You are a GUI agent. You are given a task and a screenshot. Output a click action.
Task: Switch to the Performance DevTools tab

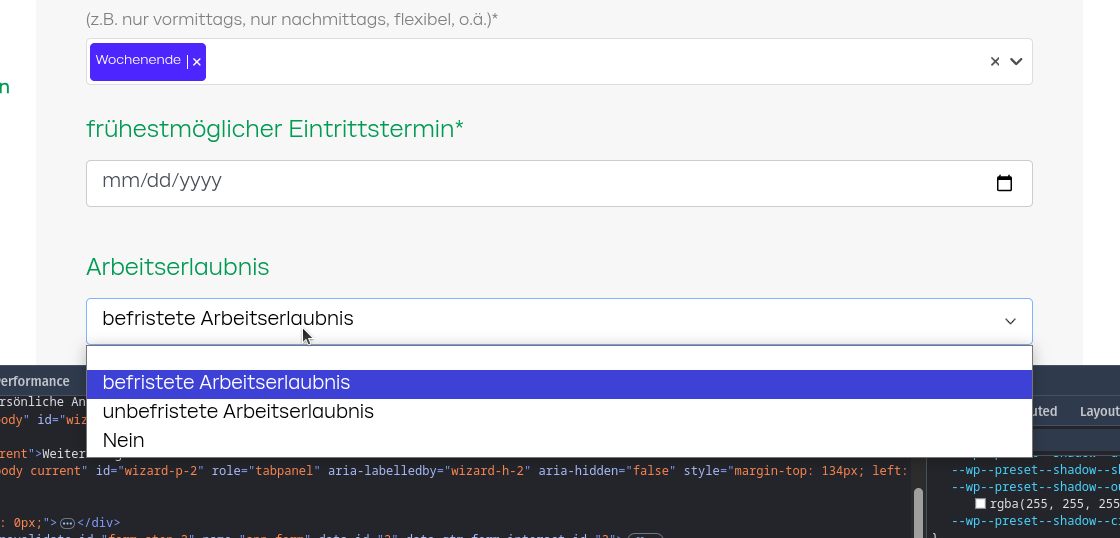pos(35,382)
